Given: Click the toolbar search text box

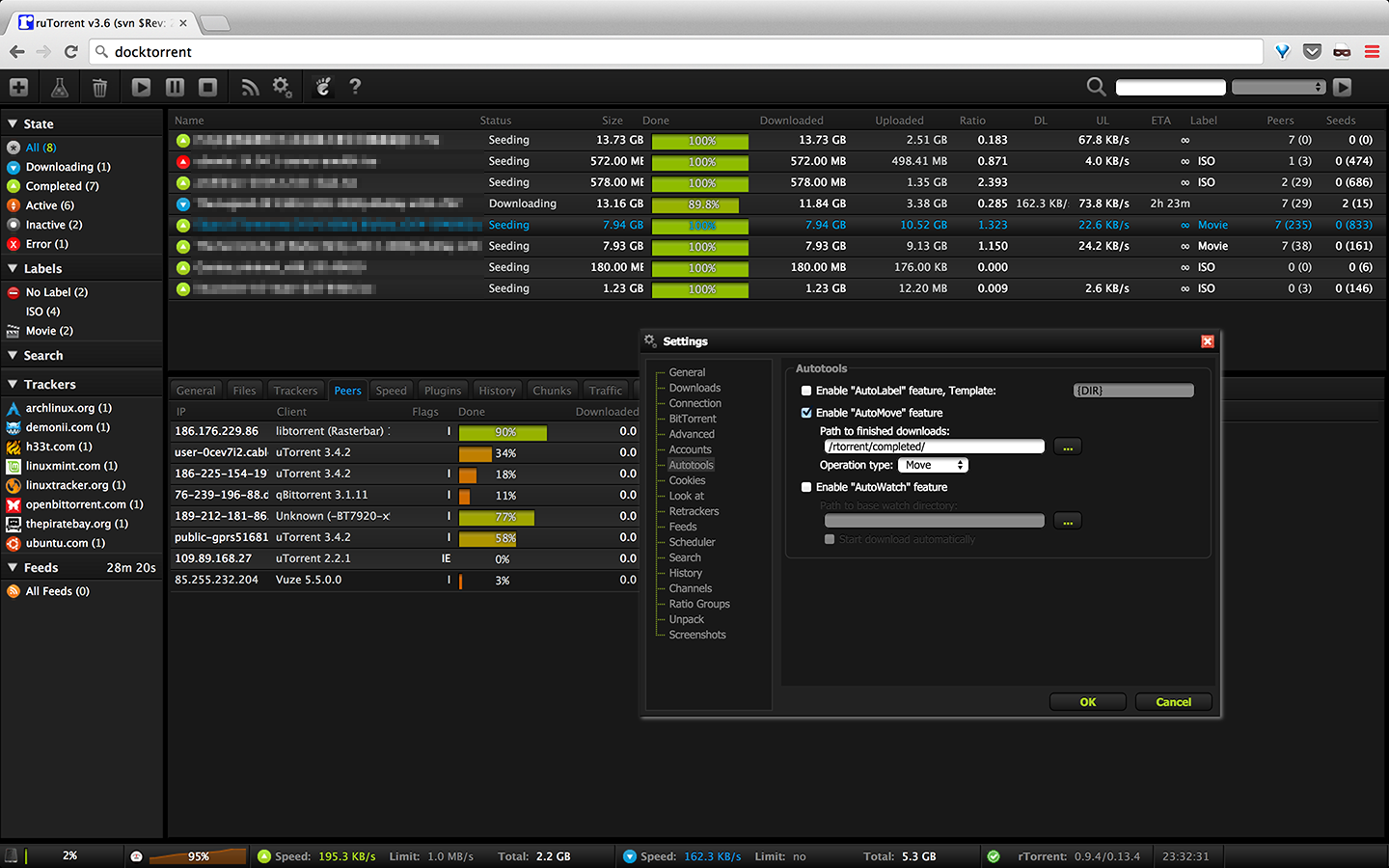Looking at the screenshot, I should (1170, 87).
